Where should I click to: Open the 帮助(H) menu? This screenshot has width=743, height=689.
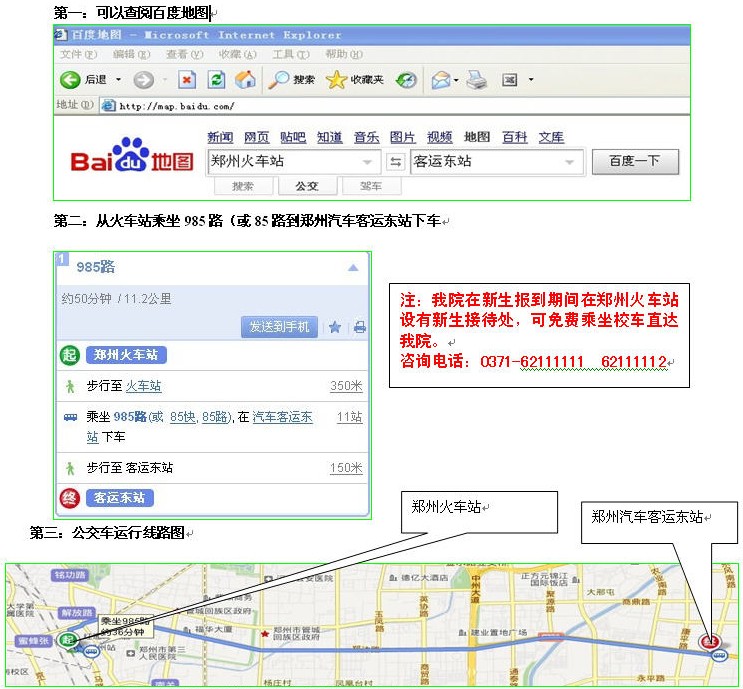[x=344, y=54]
